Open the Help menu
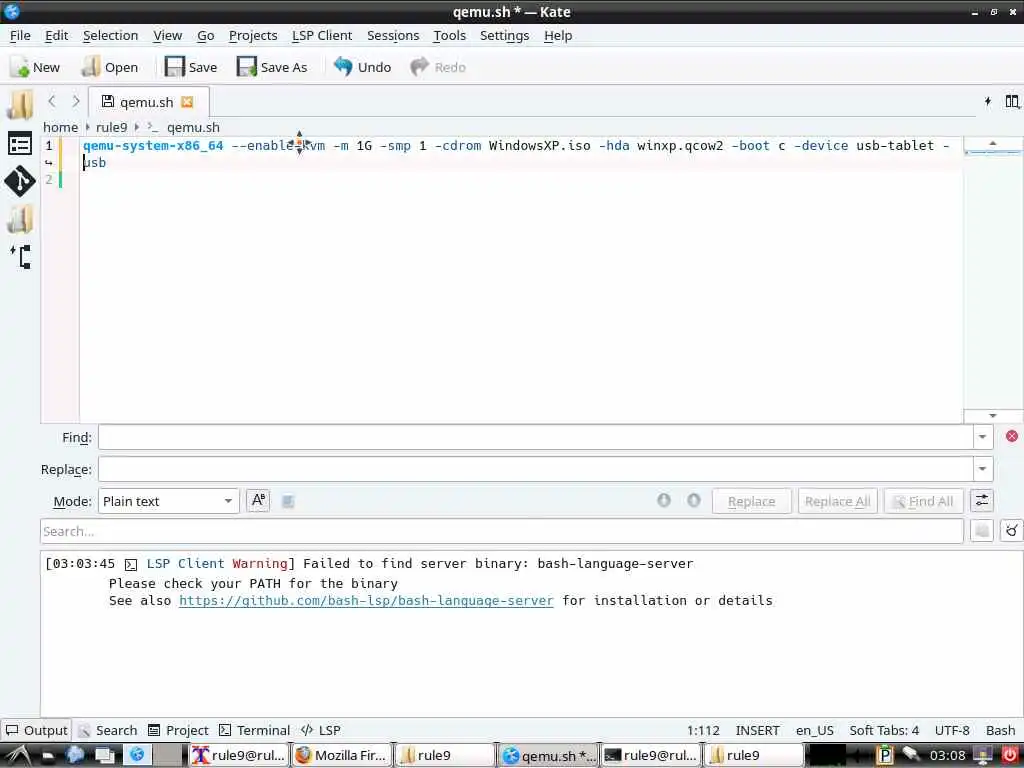This screenshot has height=768, width=1024. 558,35
